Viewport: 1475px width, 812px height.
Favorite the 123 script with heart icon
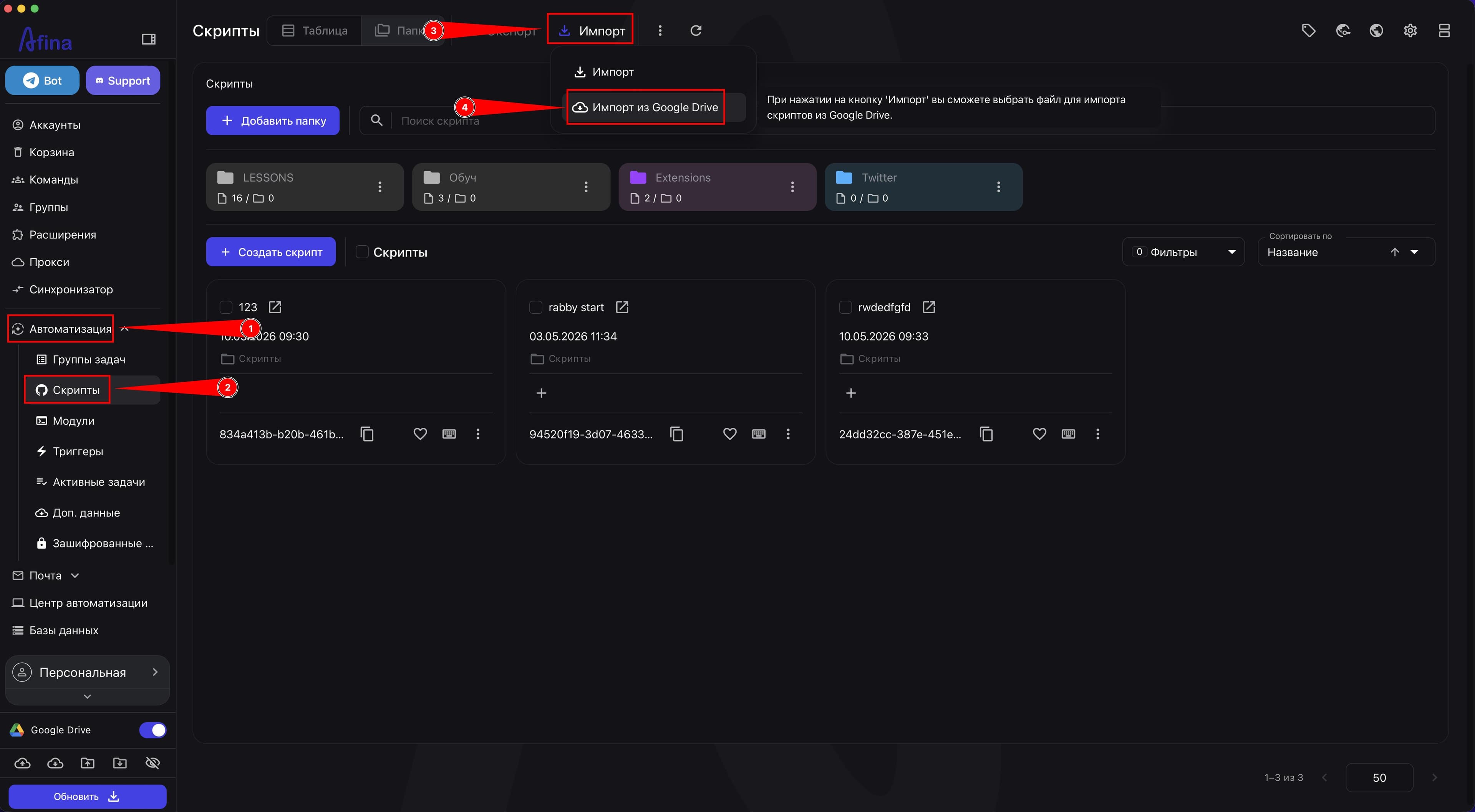420,434
